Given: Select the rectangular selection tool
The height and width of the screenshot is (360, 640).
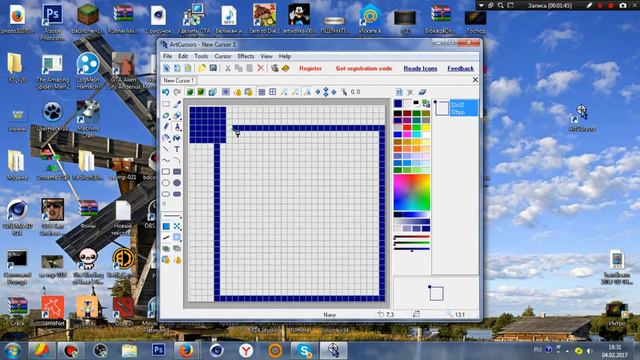Looking at the screenshot, I should tap(166, 104).
